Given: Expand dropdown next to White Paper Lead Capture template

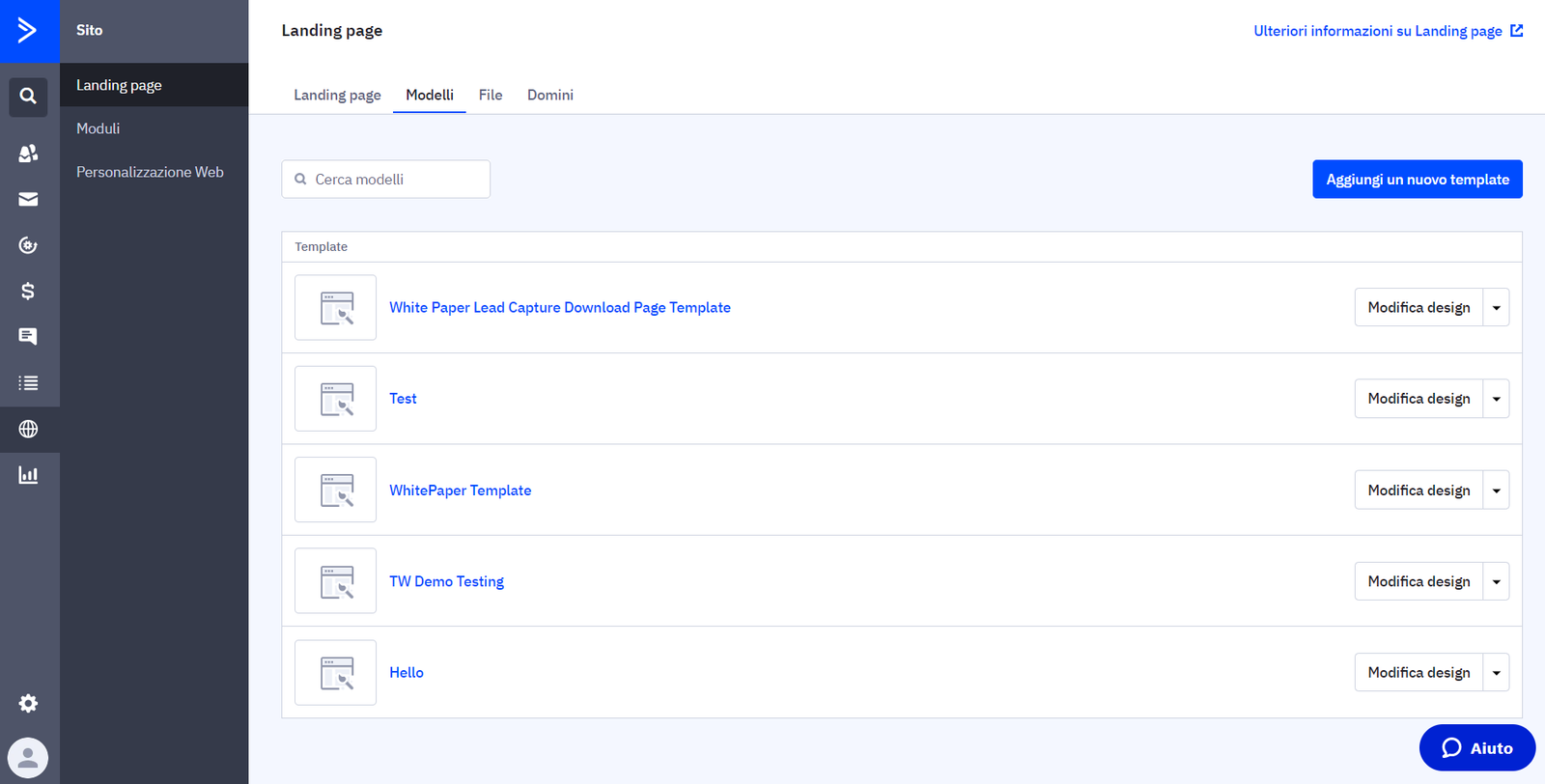Looking at the screenshot, I should point(1496,308).
